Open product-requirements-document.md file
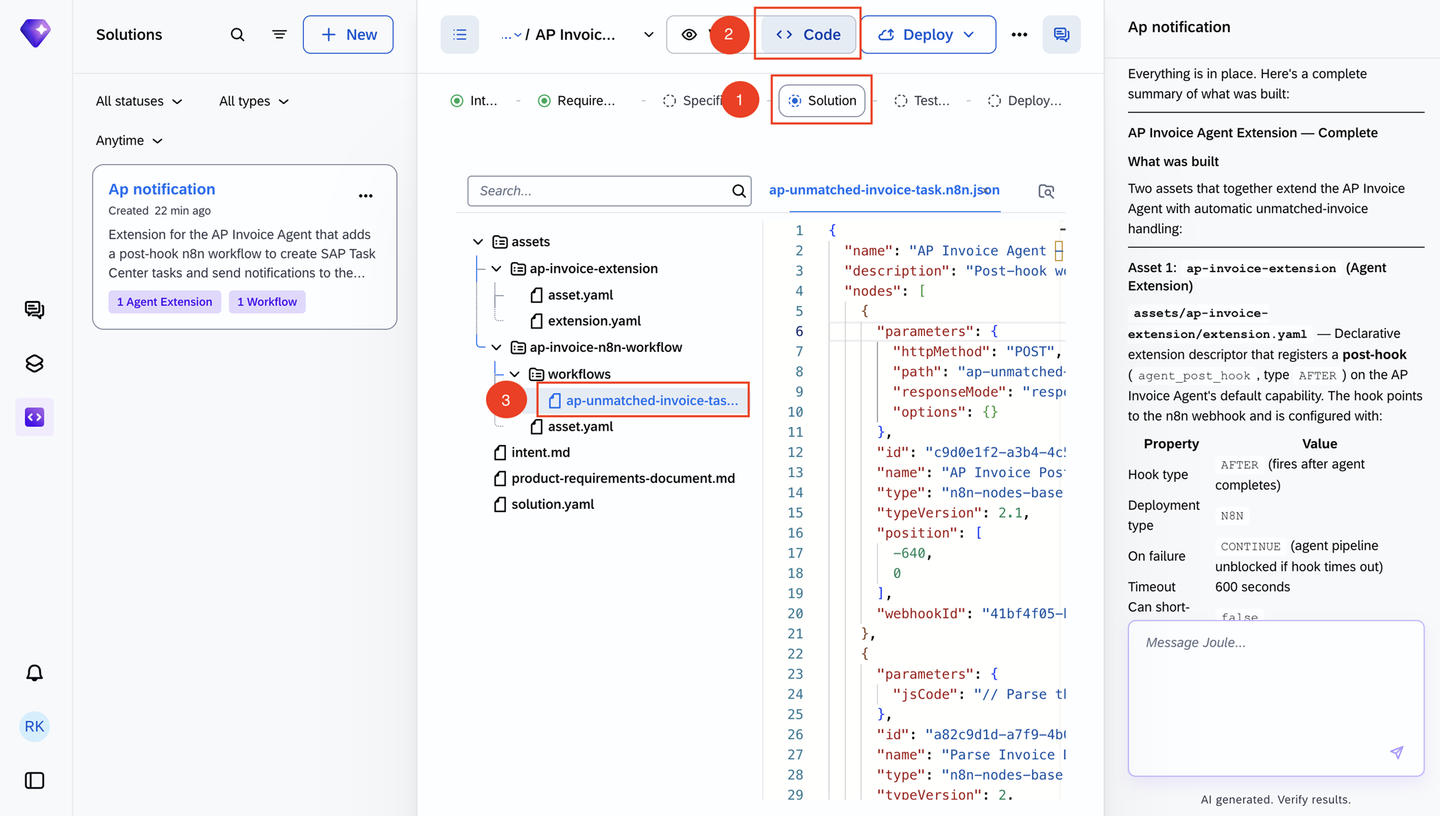This screenshot has height=816, width=1440. point(623,478)
